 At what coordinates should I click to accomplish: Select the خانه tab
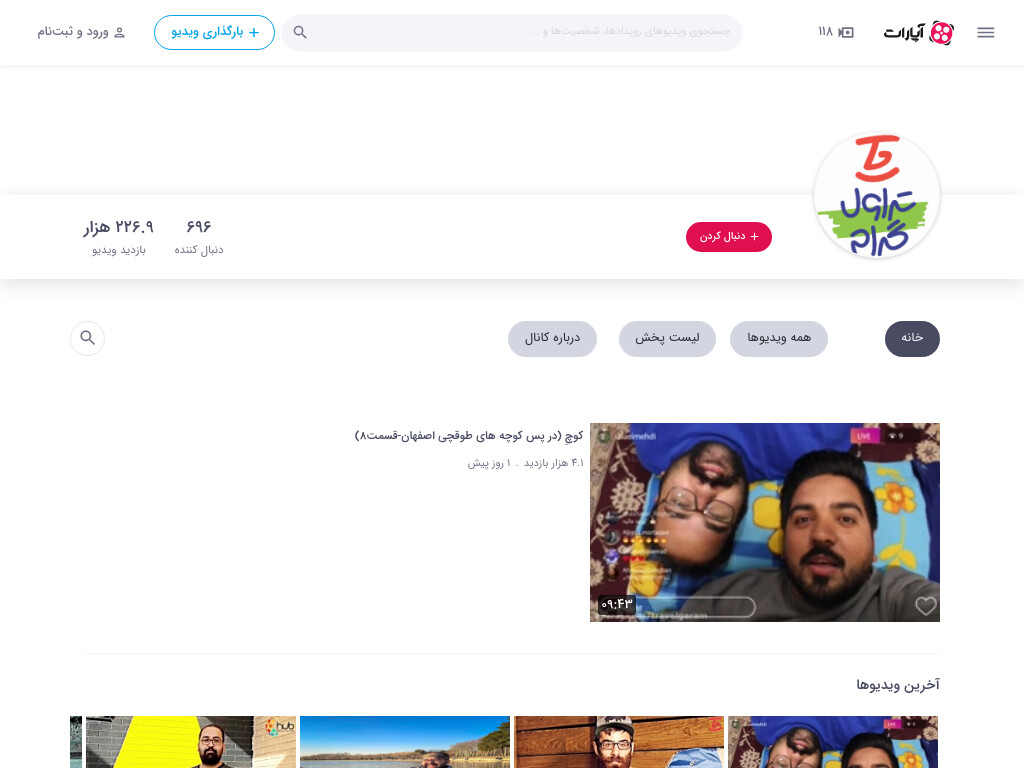(x=912, y=338)
